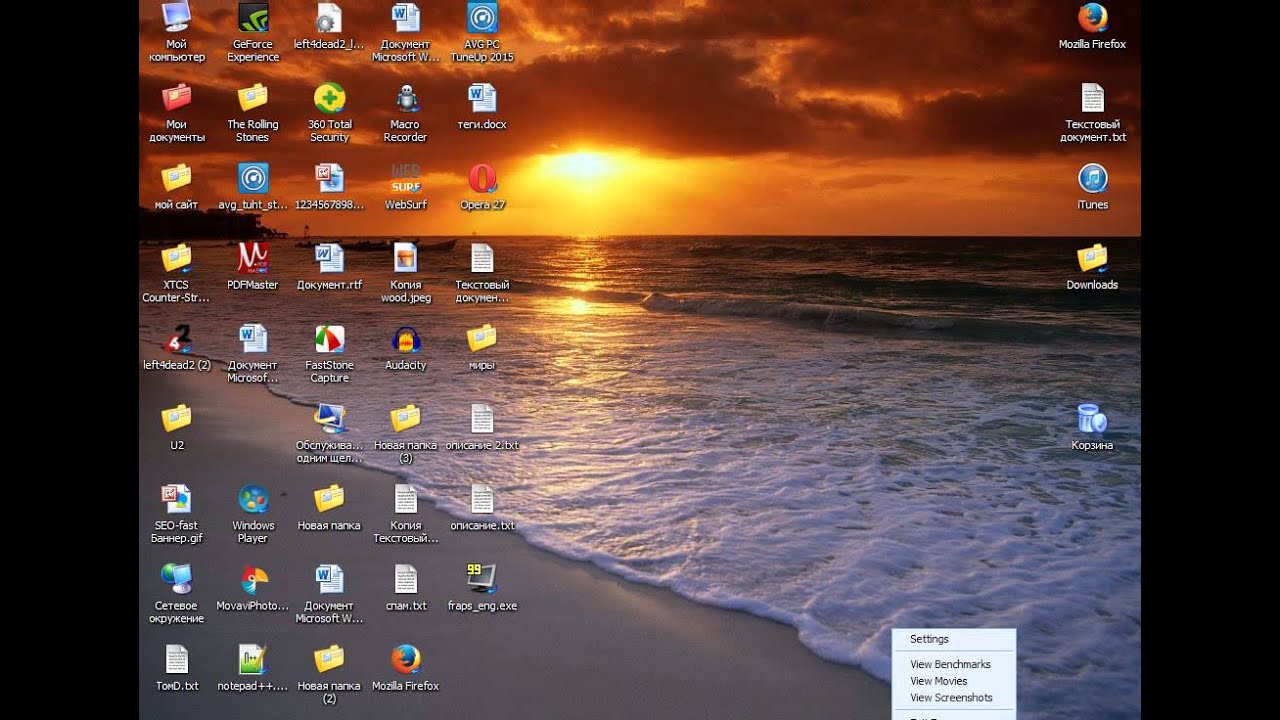Select SEO-fast Баннер.gif file icon
Screen dimensions: 1280x720
pos(177,513)
